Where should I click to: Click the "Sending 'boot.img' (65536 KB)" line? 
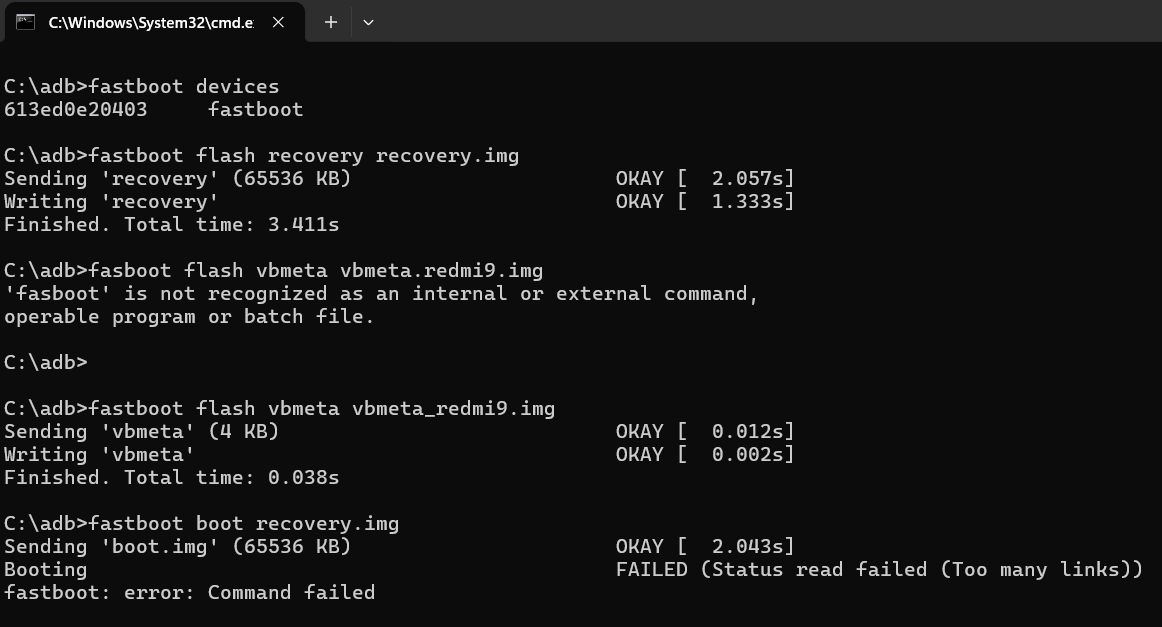tap(177, 546)
